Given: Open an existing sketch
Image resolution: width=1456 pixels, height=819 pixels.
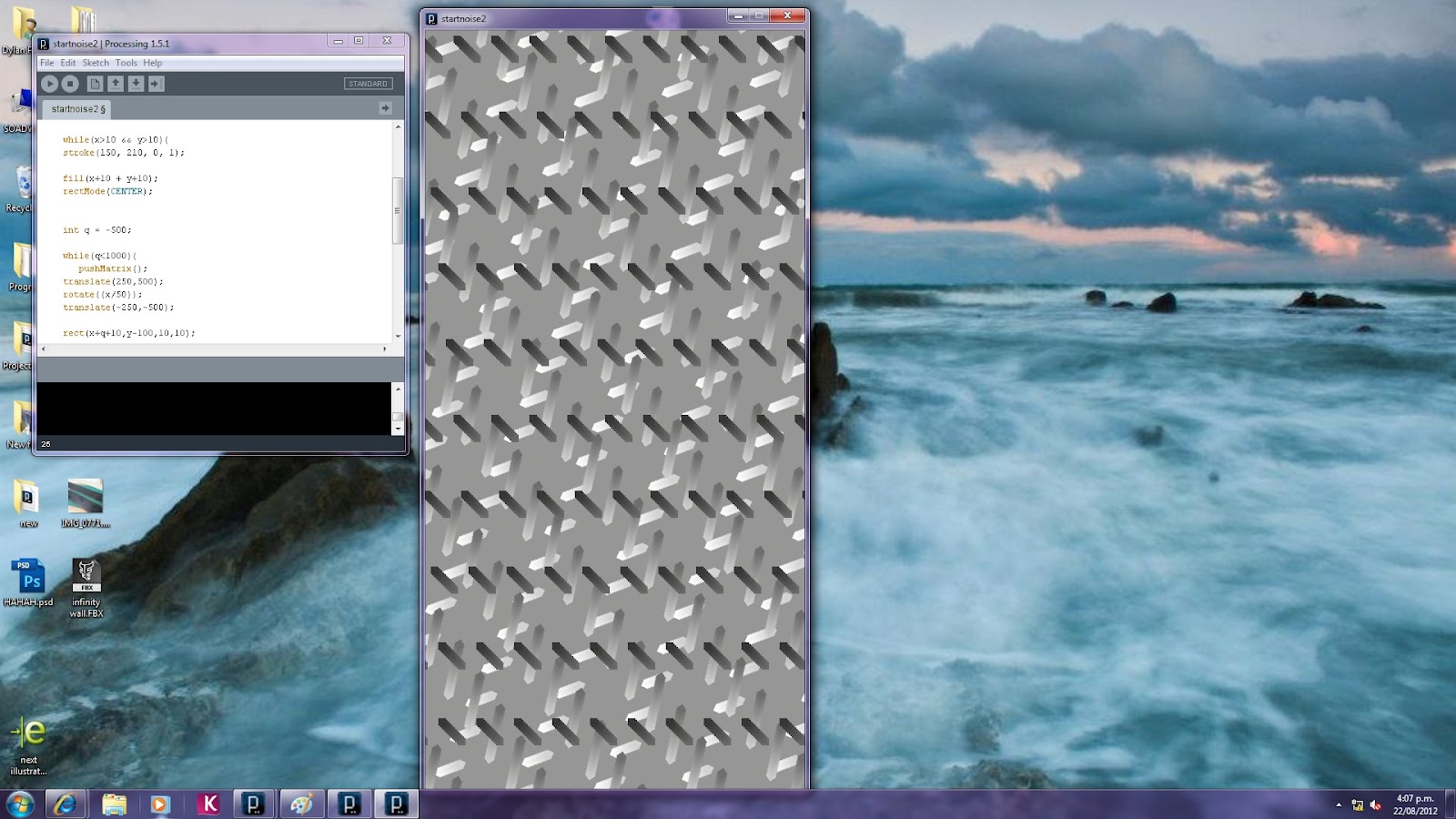Looking at the screenshot, I should point(116,83).
